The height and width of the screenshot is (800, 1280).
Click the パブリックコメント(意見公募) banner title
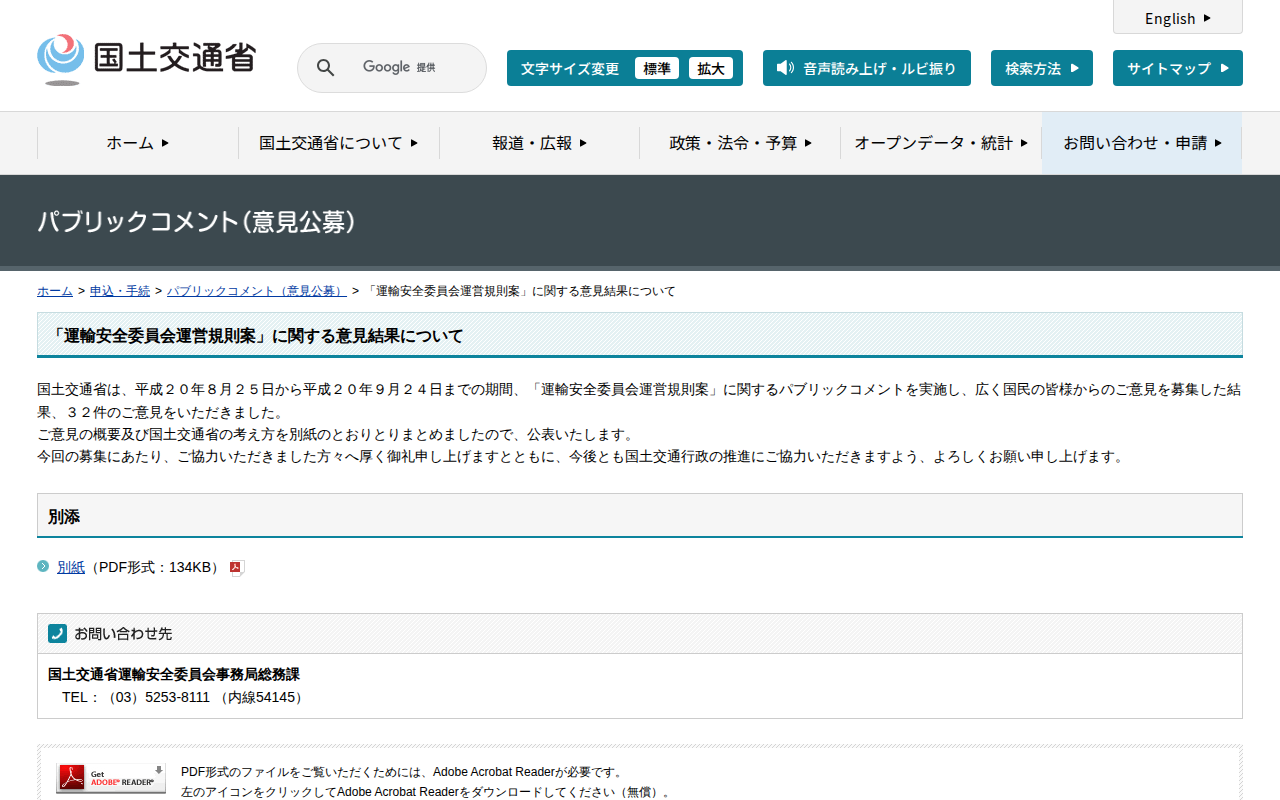[x=197, y=221]
